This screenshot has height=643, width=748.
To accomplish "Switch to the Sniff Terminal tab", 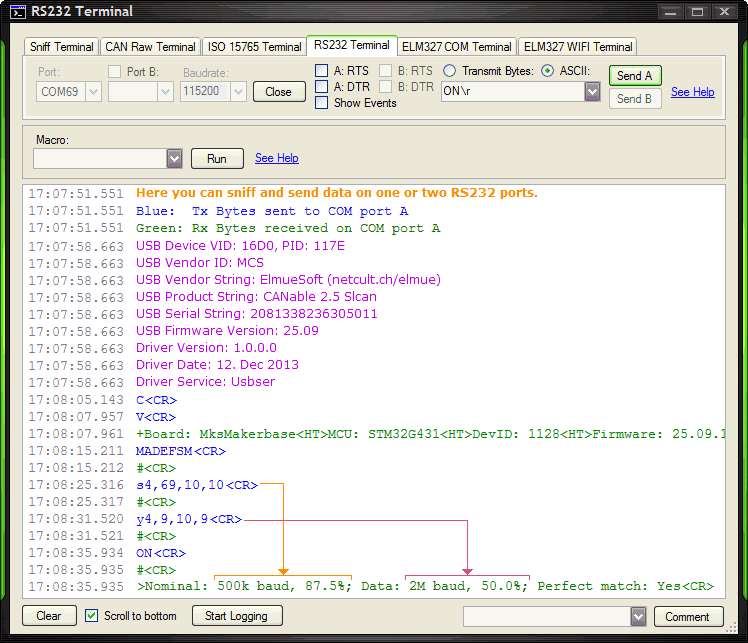I will (62, 47).
